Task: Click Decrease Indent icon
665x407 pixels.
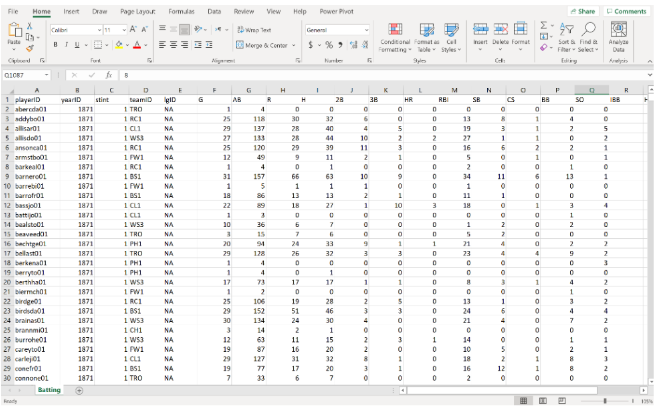Action: [x=198, y=45]
